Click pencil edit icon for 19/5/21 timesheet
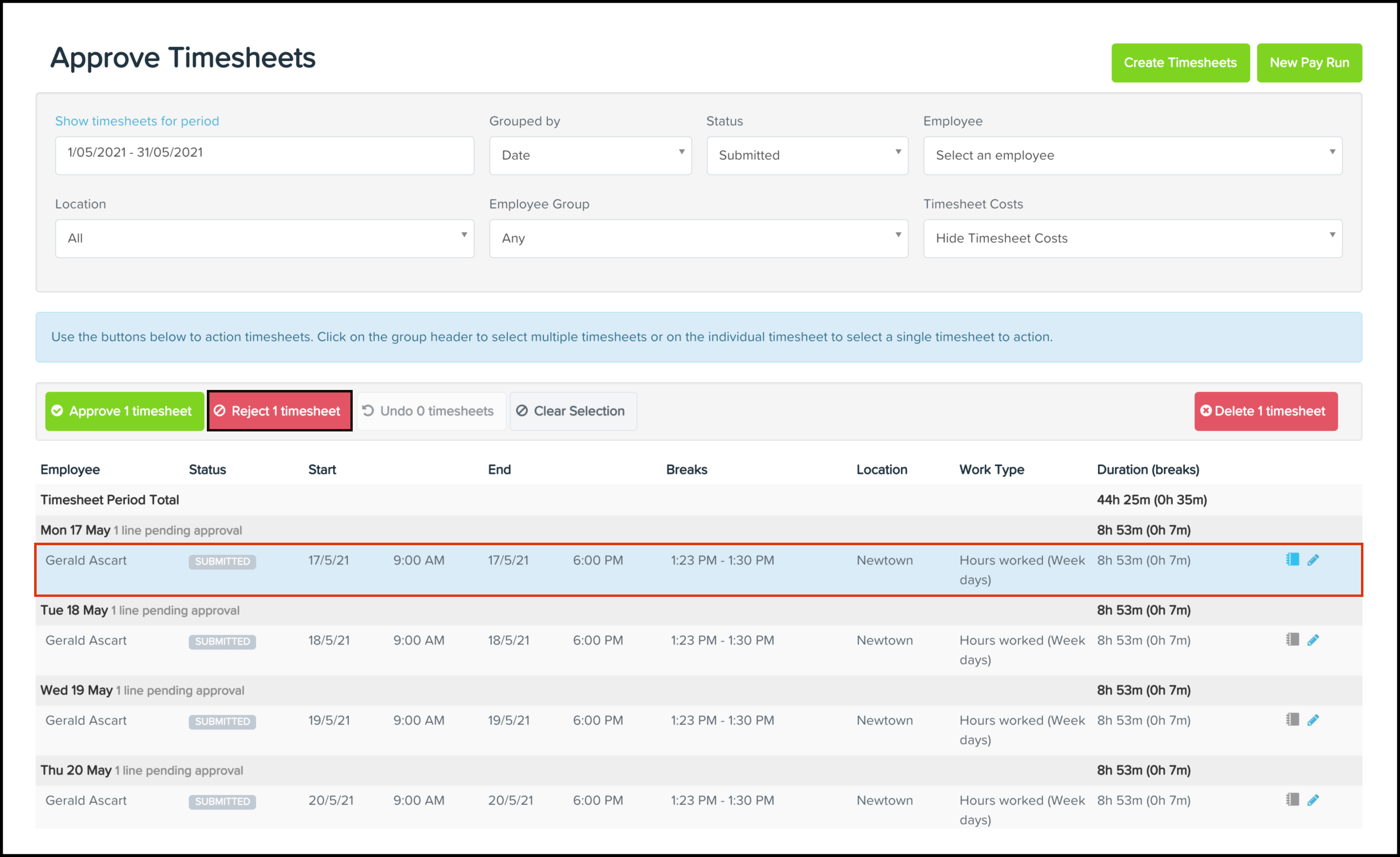This screenshot has height=857, width=1400. click(x=1313, y=720)
